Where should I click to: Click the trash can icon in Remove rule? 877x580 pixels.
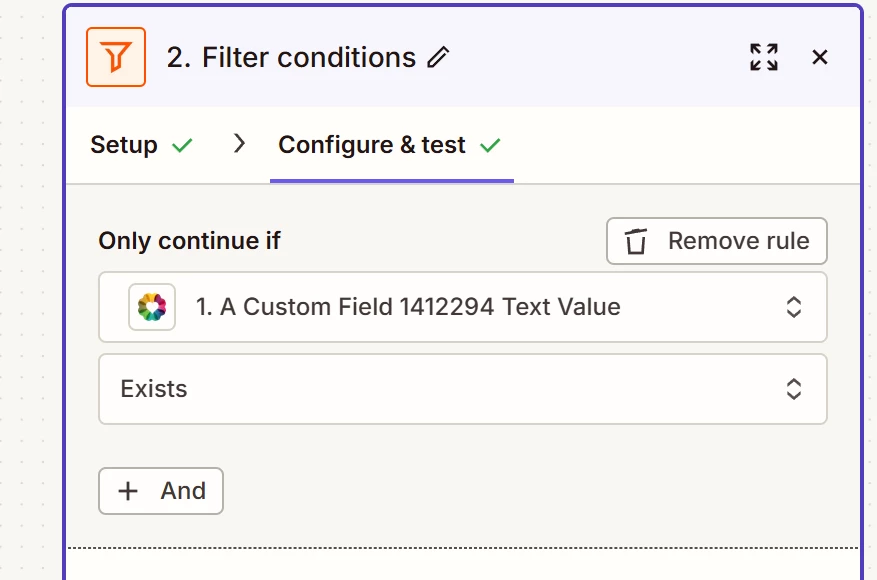[x=636, y=242]
